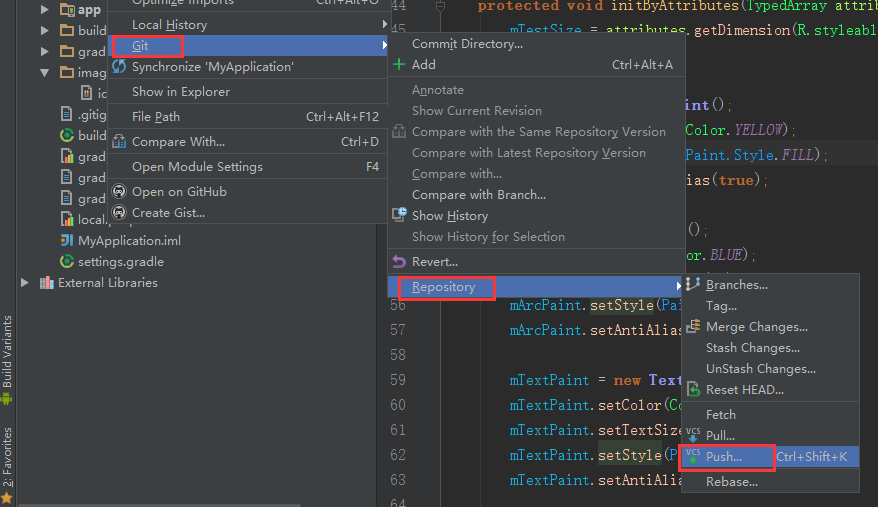Expand the build folder arrow
The height and width of the screenshot is (507, 878).
[x=45, y=30]
